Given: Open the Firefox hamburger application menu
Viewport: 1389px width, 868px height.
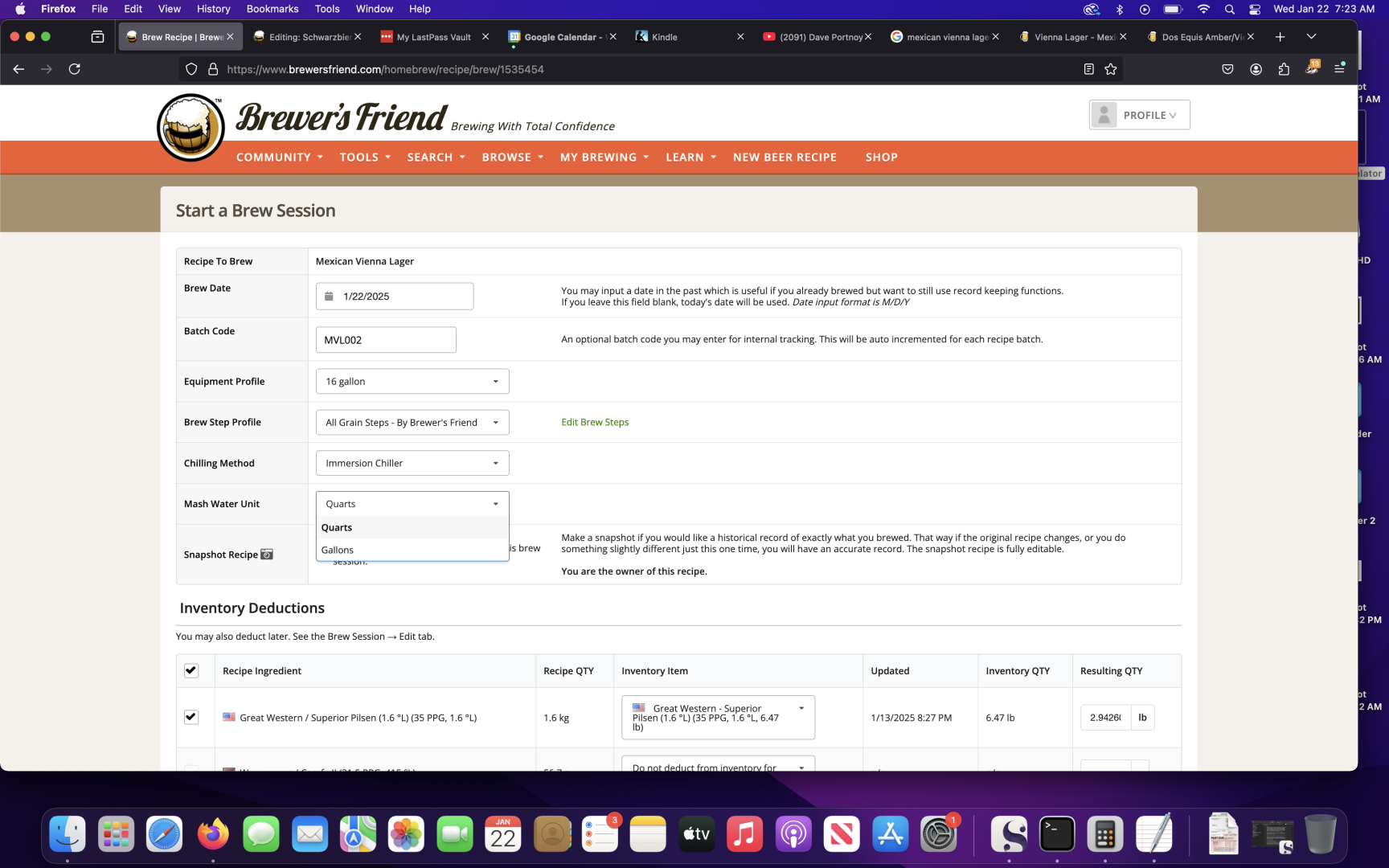Looking at the screenshot, I should coord(1339,69).
